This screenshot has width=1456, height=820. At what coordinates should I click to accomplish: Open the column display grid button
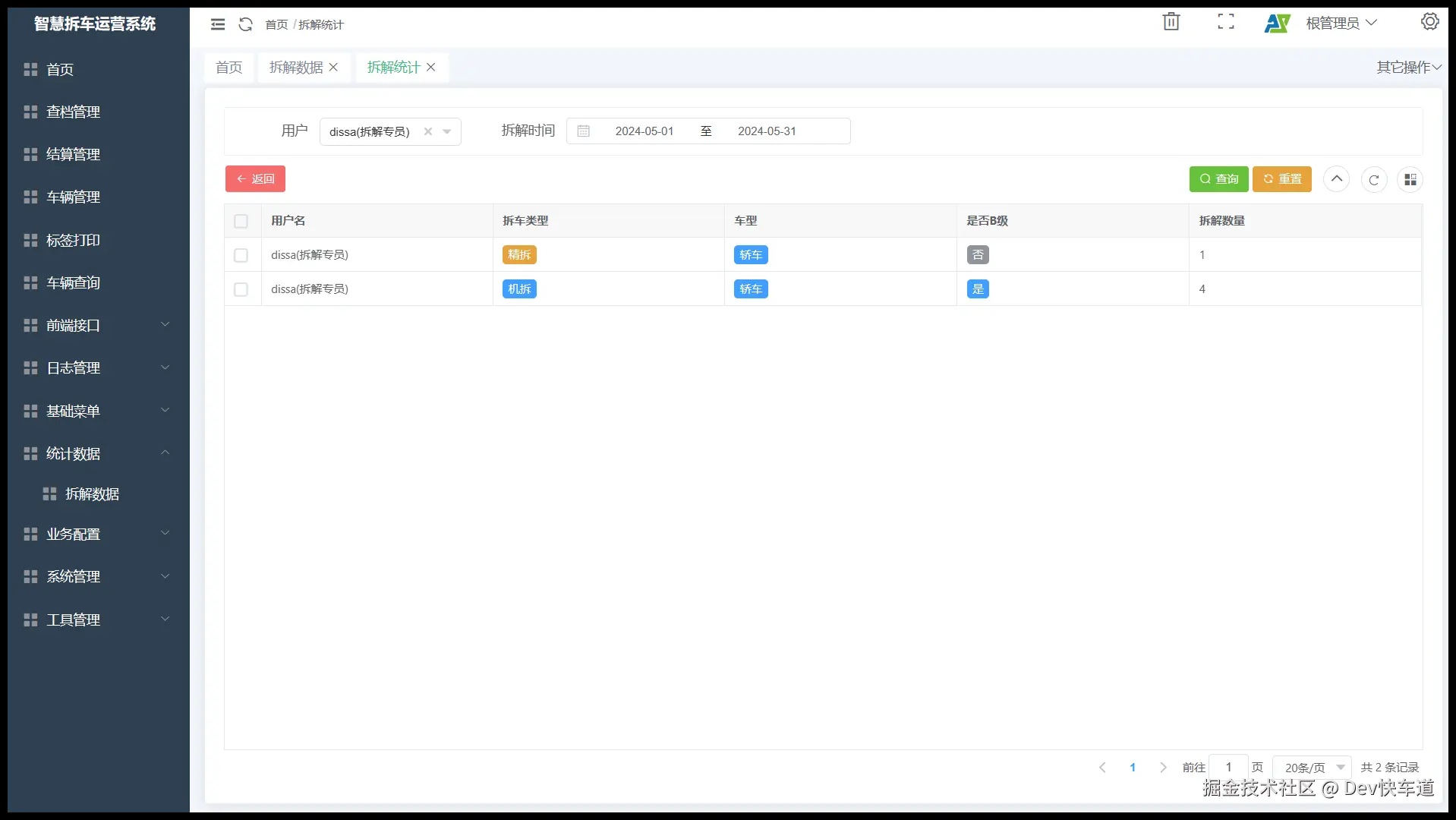(x=1410, y=179)
